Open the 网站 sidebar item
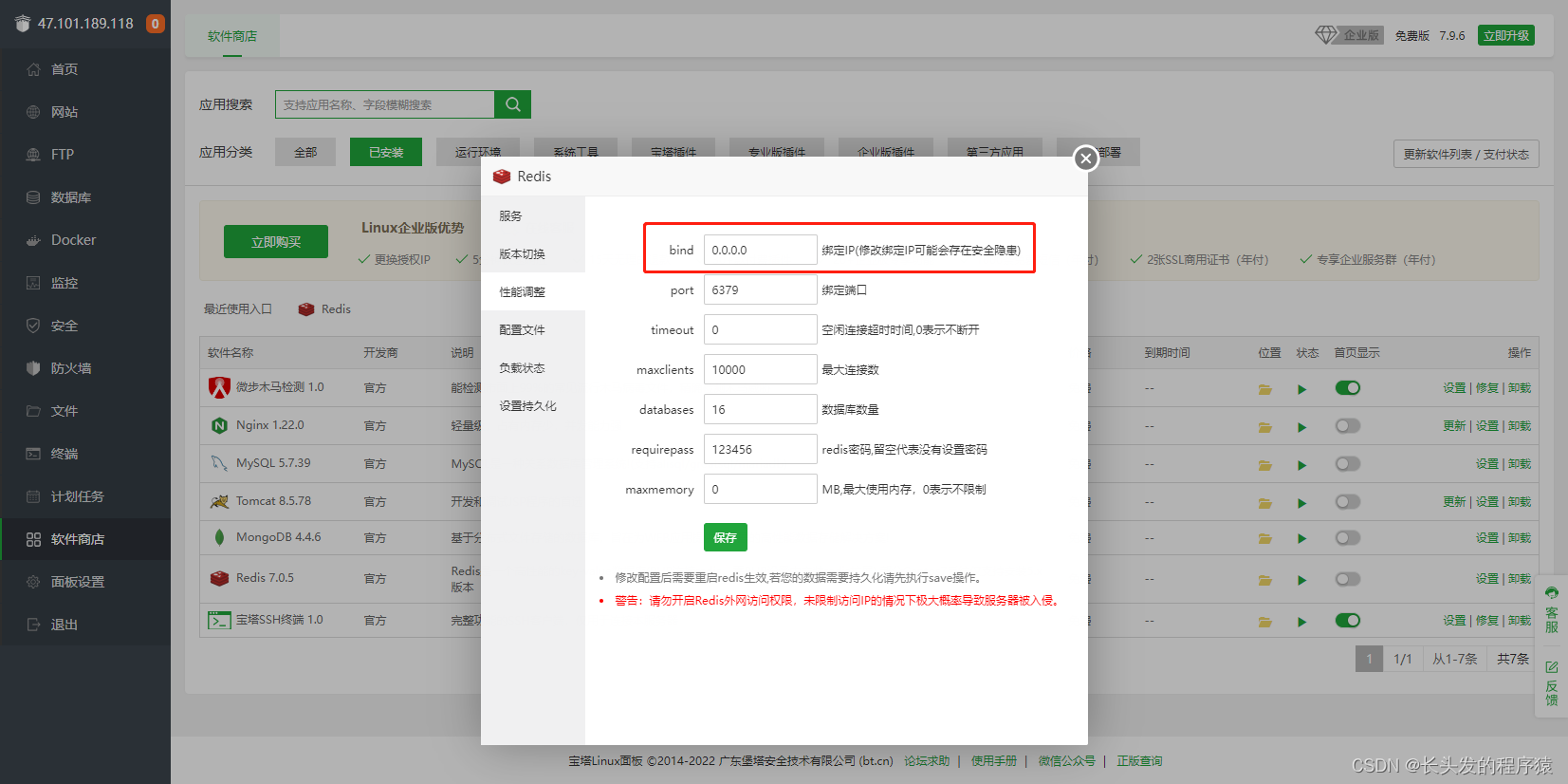Viewport: 1568px width, 784px height. [85, 112]
